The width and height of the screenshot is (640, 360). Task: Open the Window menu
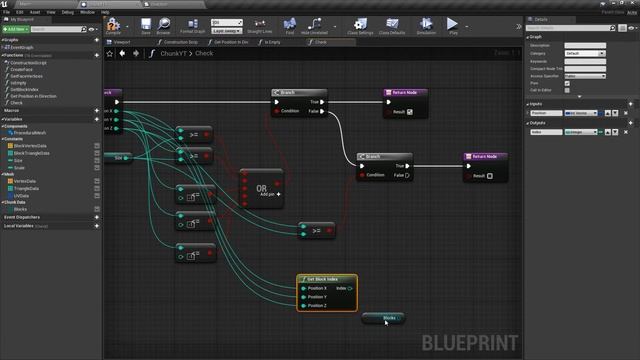click(x=87, y=12)
